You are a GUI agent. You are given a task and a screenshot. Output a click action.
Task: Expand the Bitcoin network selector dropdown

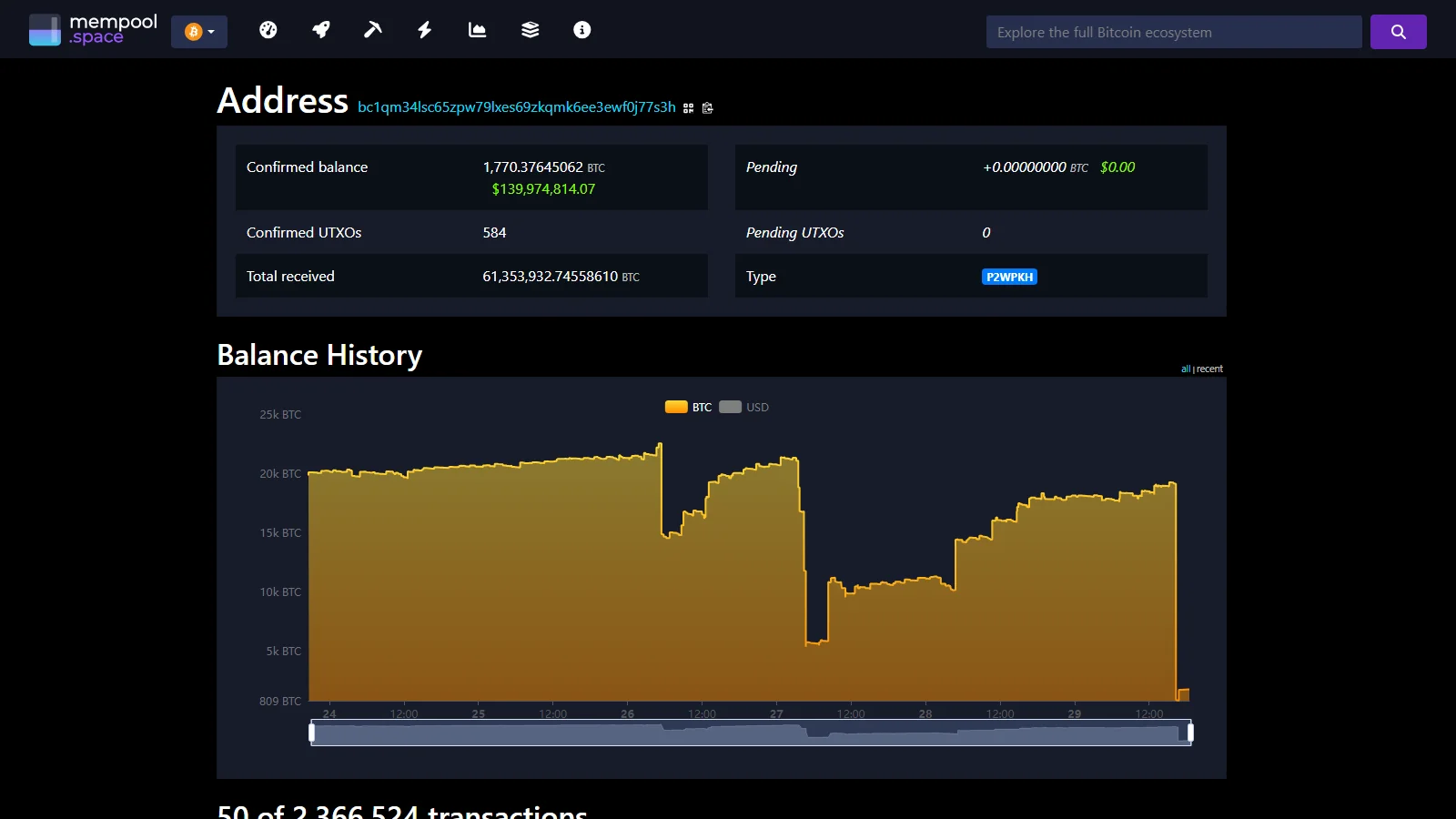199,32
